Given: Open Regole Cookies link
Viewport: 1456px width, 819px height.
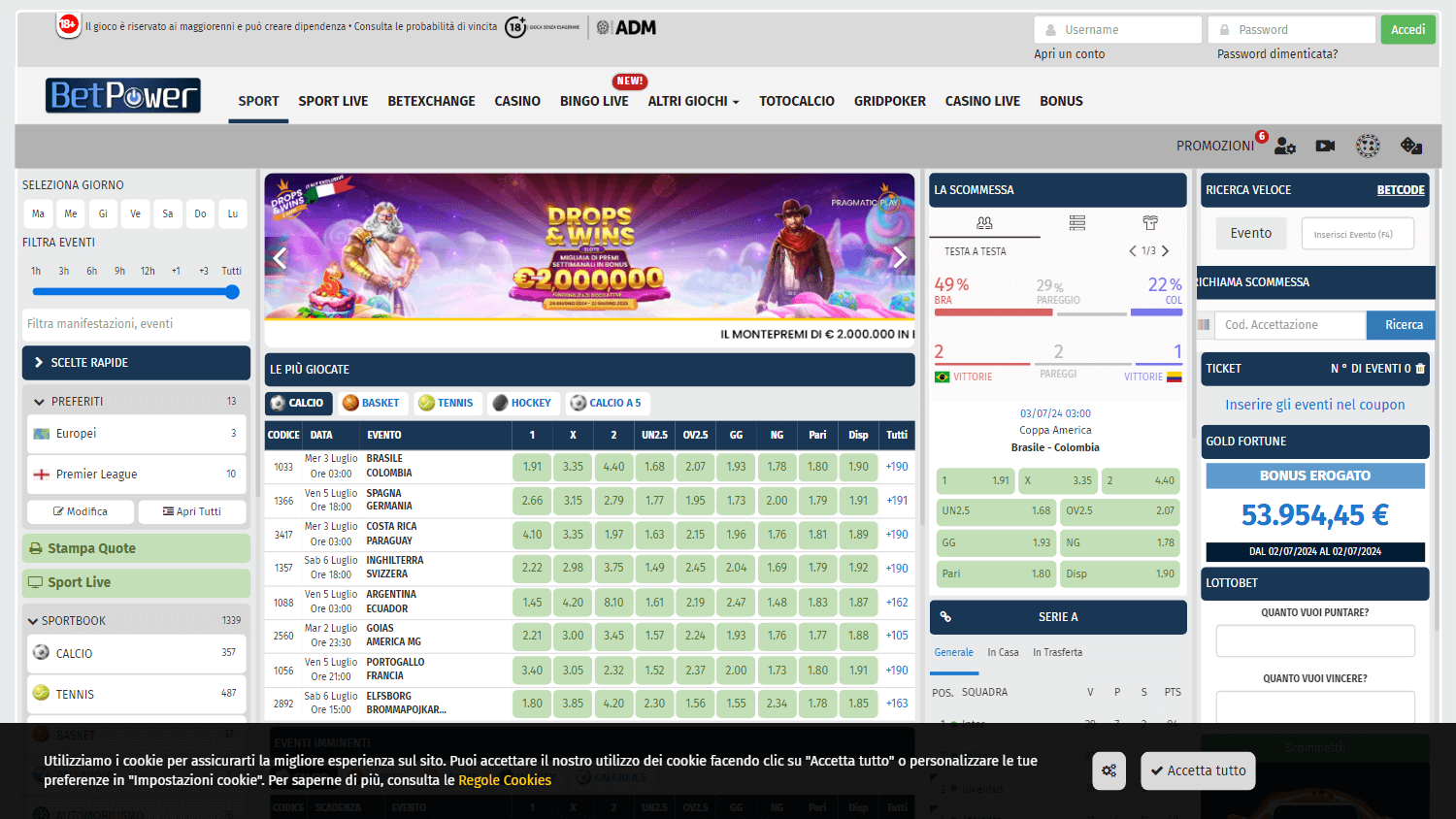Looking at the screenshot, I should (x=505, y=780).
